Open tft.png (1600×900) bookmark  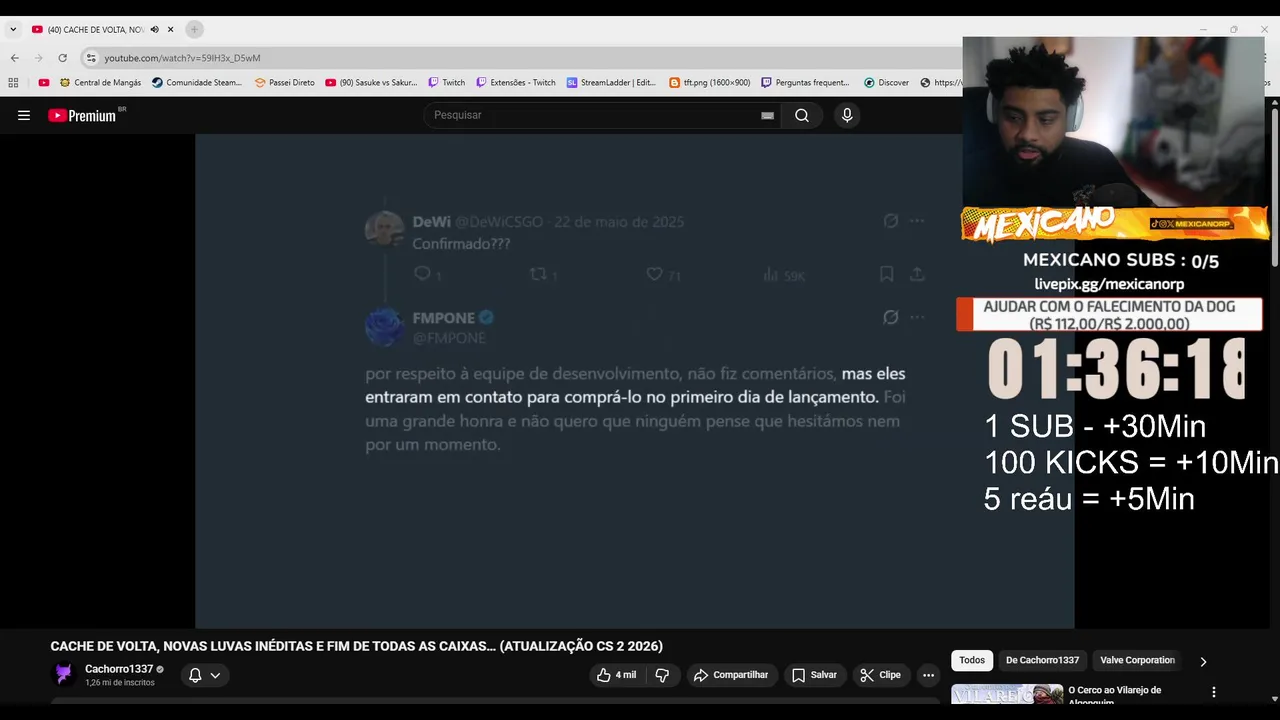(709, 83)
